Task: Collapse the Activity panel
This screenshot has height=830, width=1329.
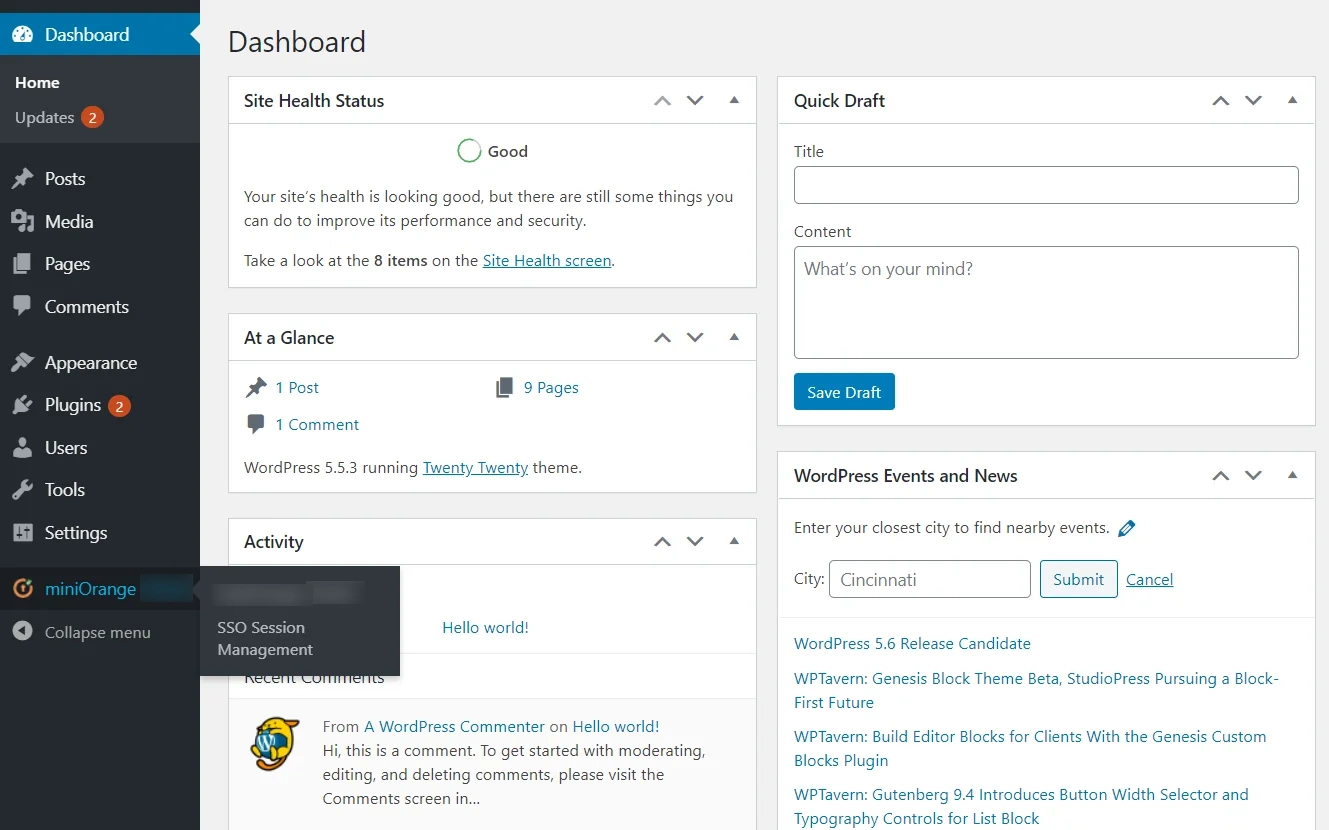Action: pos(734,541)
